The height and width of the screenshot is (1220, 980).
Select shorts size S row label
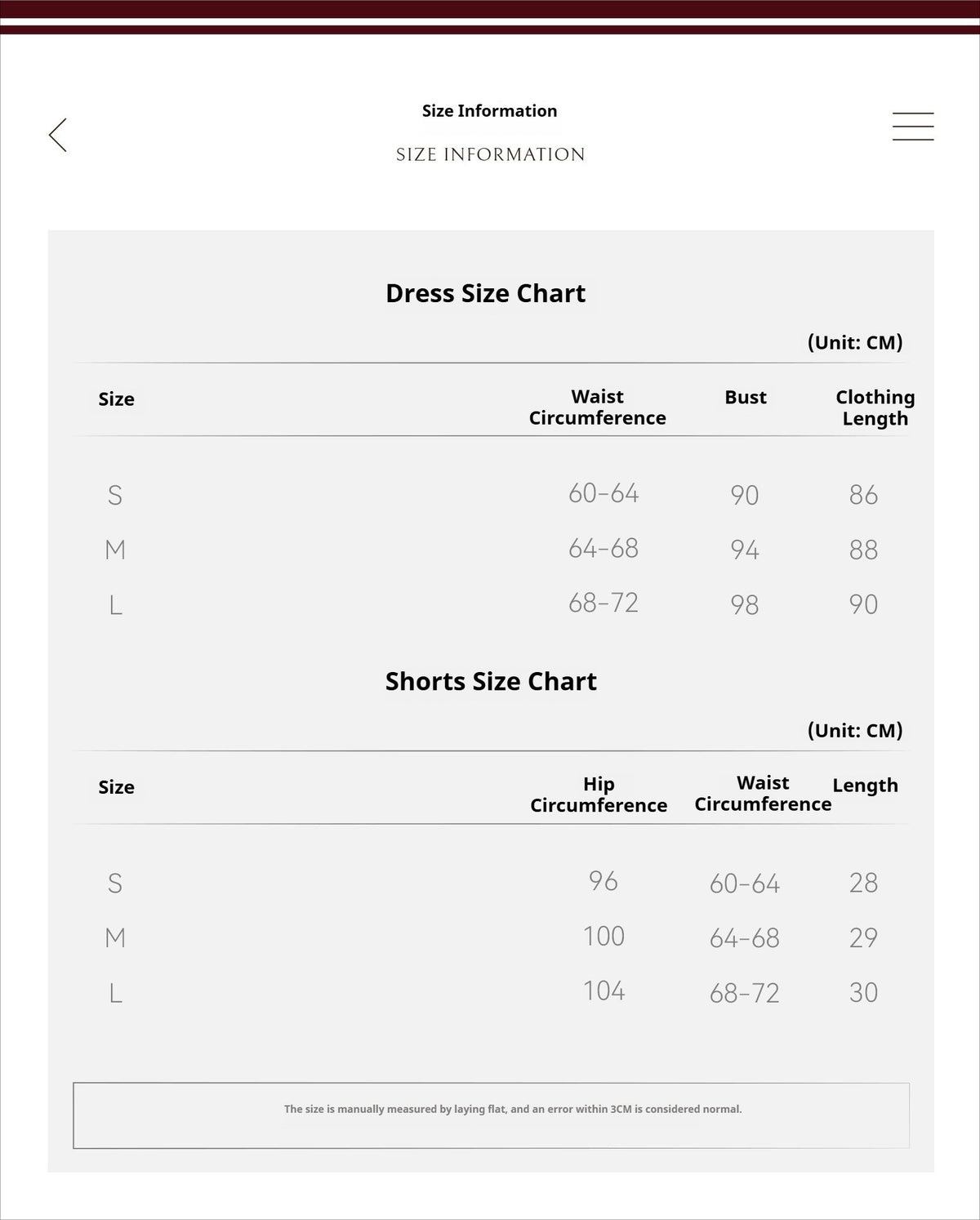[x=115, y=883]
